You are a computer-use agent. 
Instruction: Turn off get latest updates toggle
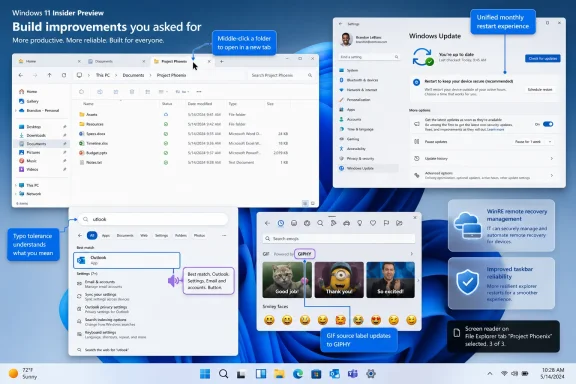(x=548, y=124)
